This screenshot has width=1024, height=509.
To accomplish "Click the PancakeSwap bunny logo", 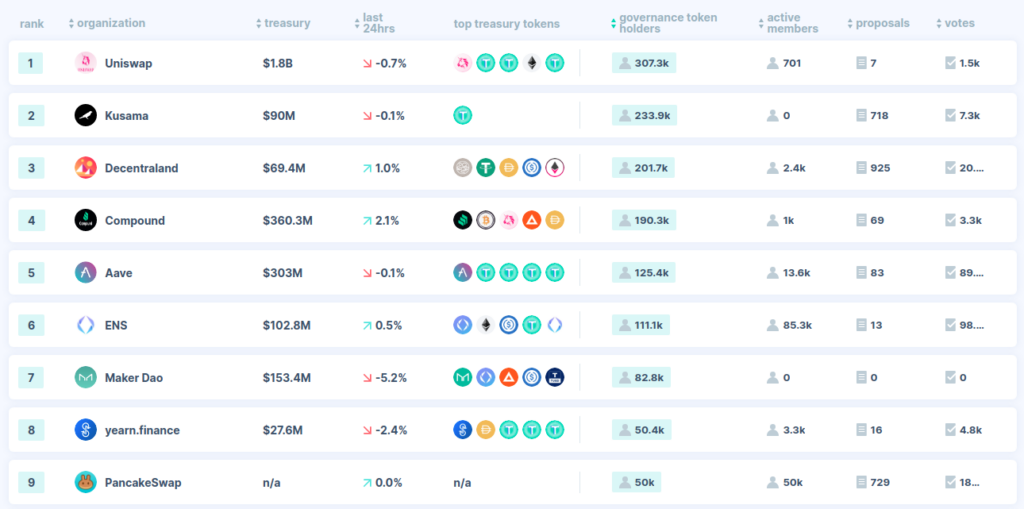I will point(86,482).
